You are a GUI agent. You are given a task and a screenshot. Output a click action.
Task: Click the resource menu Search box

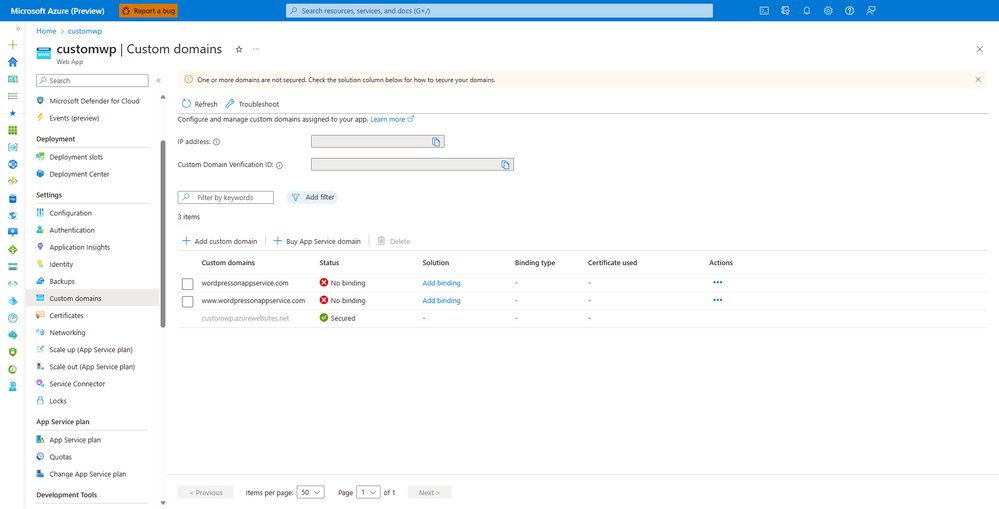(92, 81)
